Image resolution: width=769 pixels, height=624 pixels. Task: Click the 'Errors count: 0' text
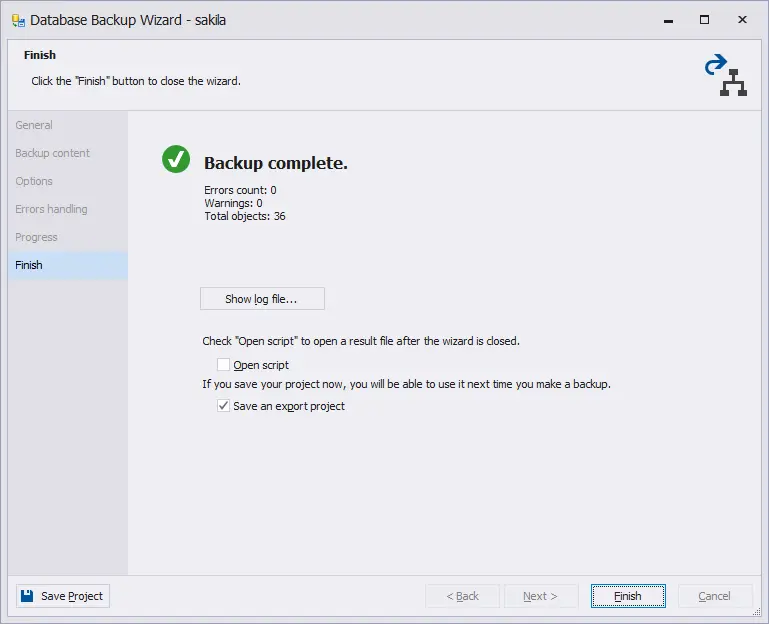(240, 190)
